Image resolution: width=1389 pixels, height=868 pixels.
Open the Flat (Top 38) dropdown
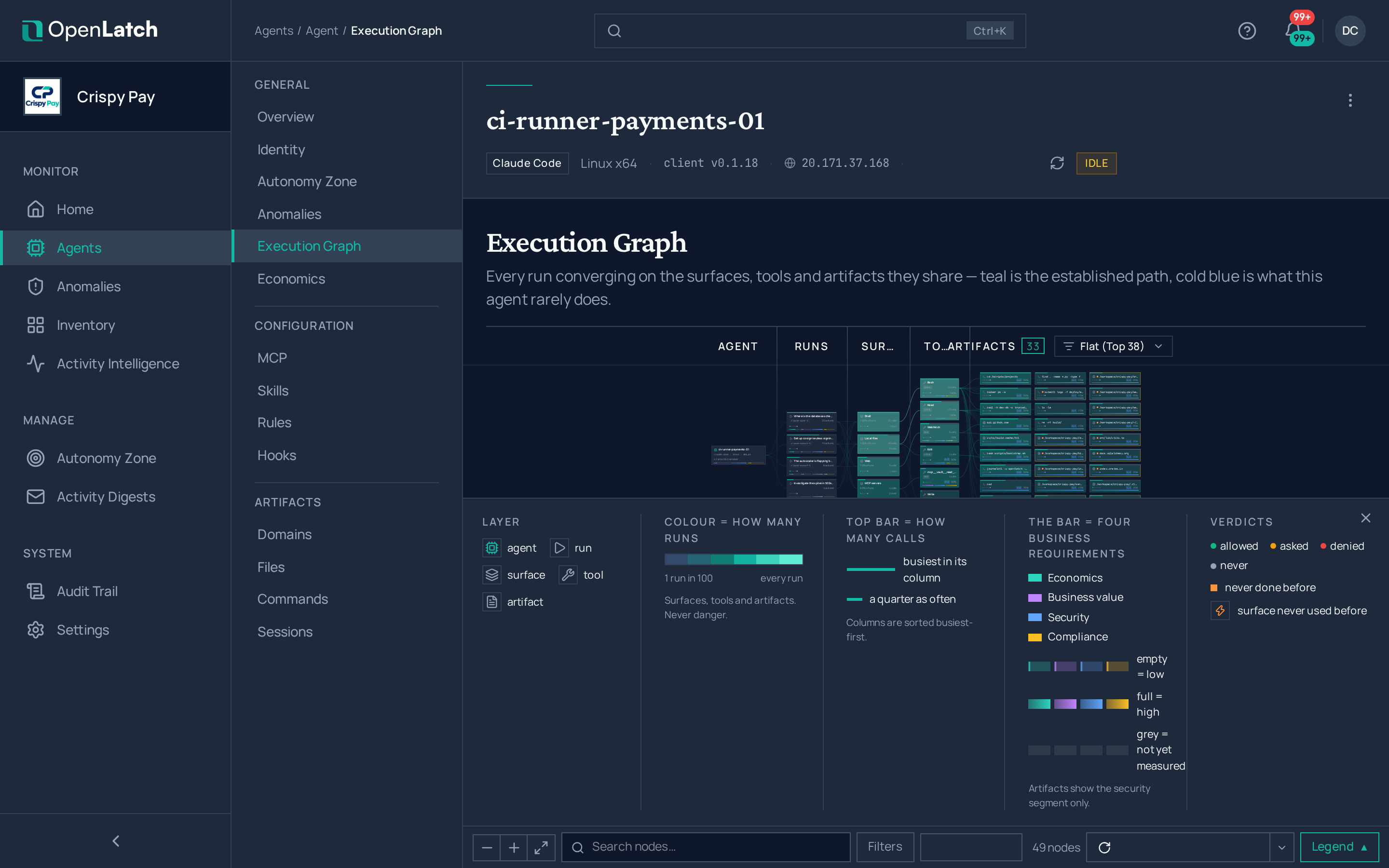pos(1113,346)
